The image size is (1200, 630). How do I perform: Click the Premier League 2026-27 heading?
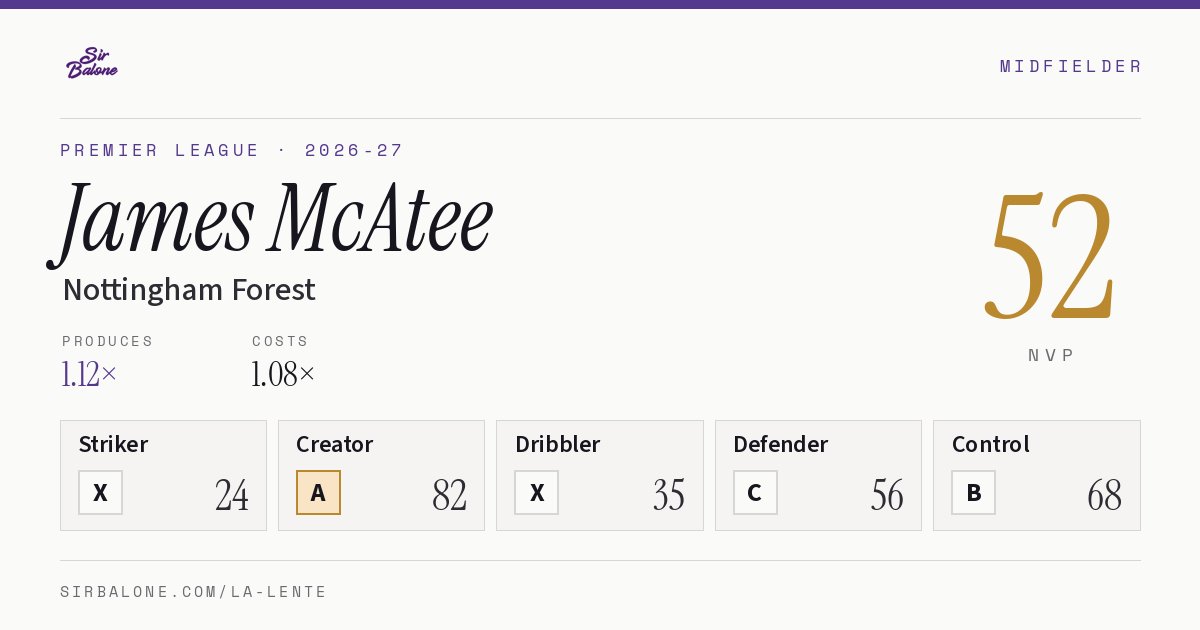click(x=232, y=150)
